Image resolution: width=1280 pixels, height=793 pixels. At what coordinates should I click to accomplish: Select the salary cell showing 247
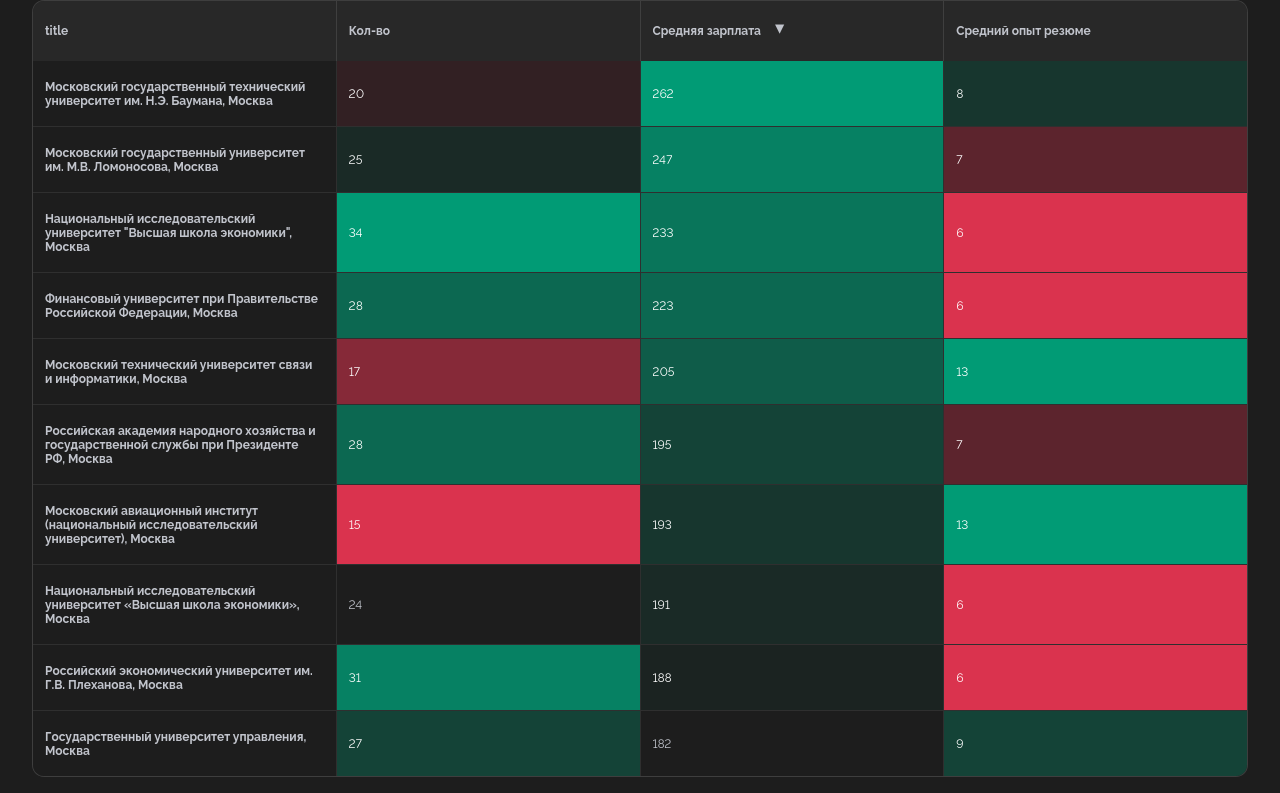791,160
